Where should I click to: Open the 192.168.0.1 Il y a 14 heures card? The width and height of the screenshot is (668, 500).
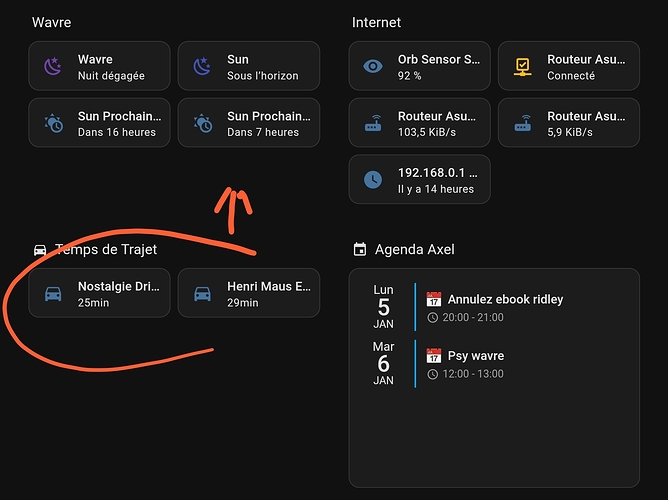coord(420,179)
